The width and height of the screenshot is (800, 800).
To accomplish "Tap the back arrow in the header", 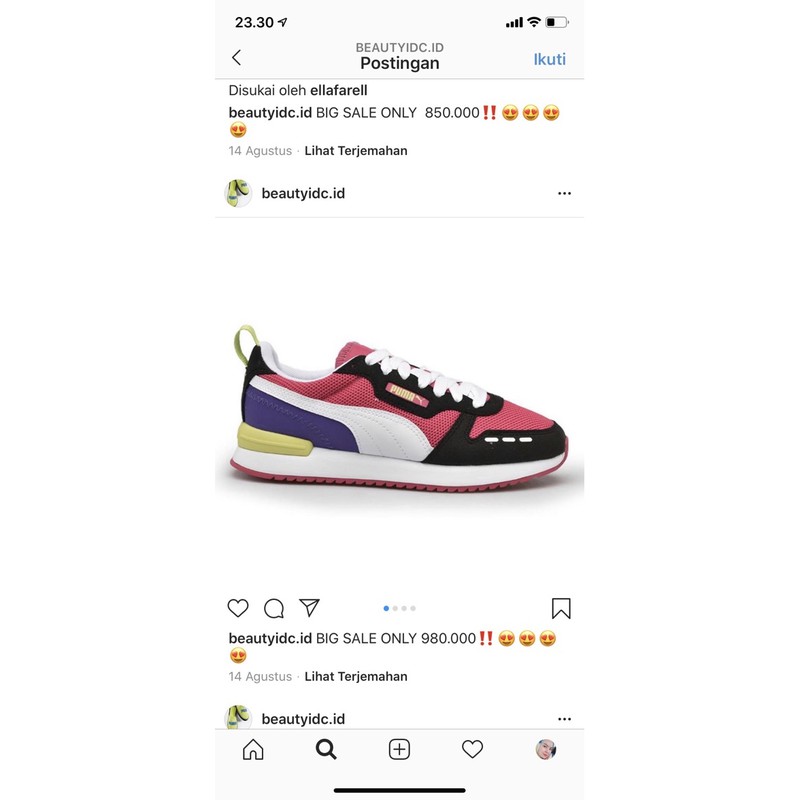I will 236,58.
